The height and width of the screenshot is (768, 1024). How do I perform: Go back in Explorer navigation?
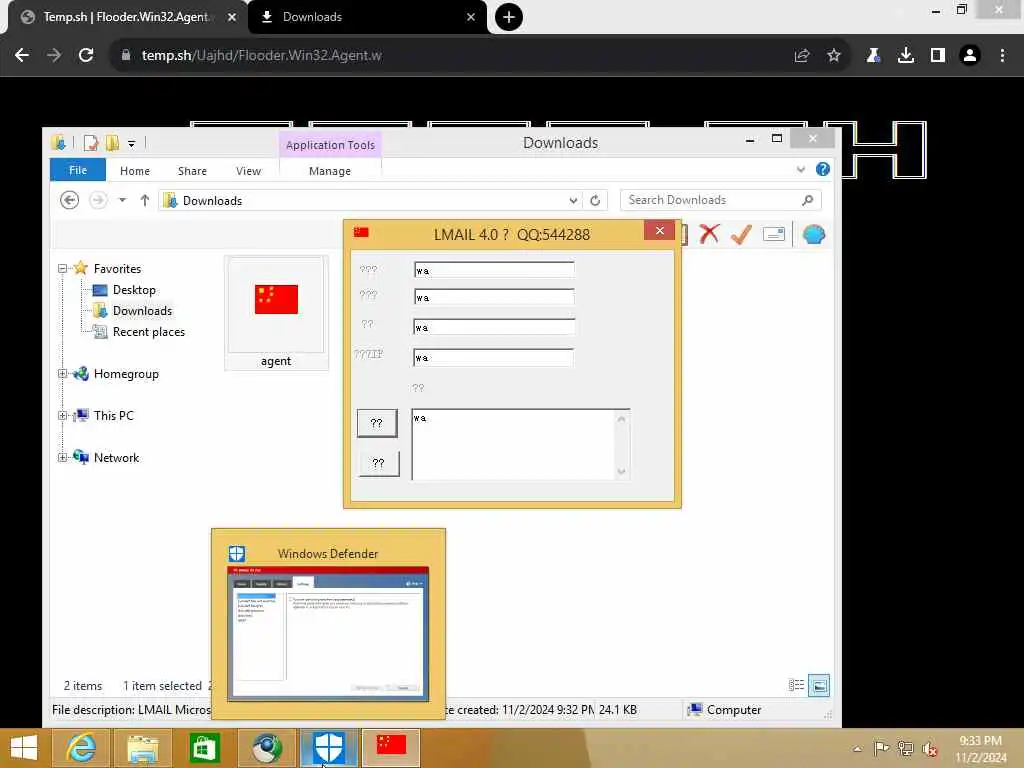pyautogui.click(x=69, y=200)
